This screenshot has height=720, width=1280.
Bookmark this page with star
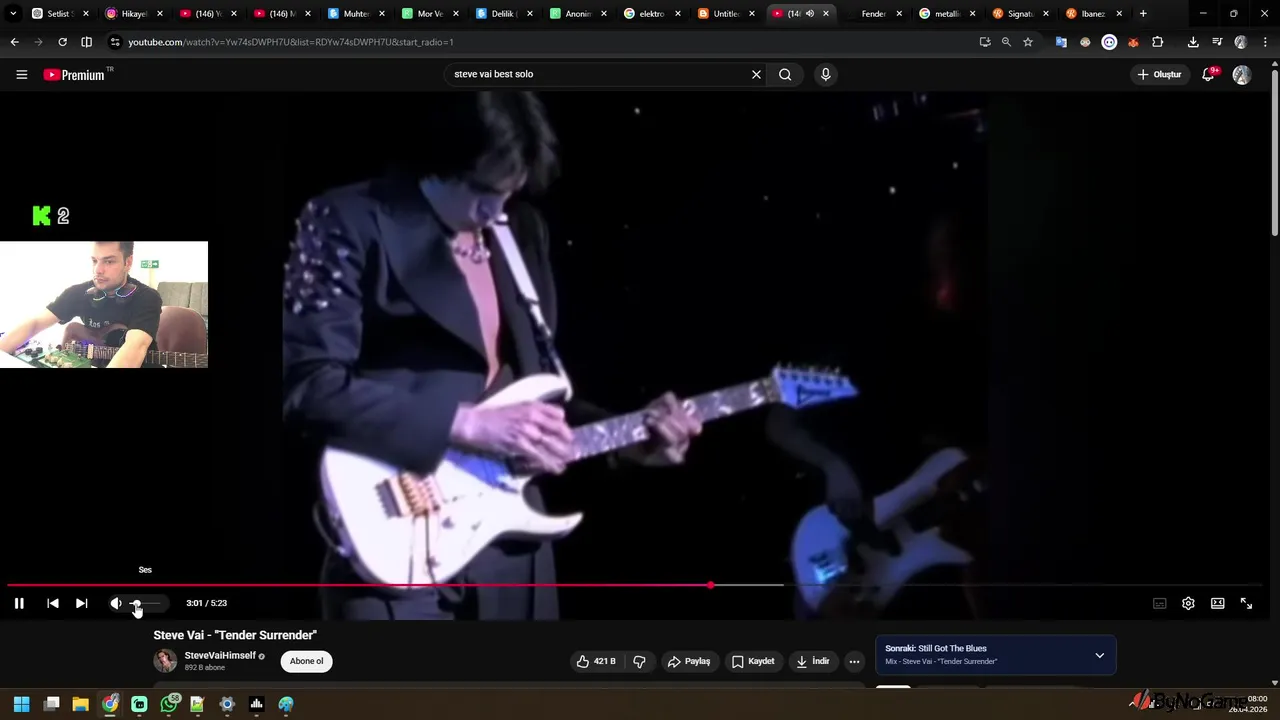[1027, 42]
